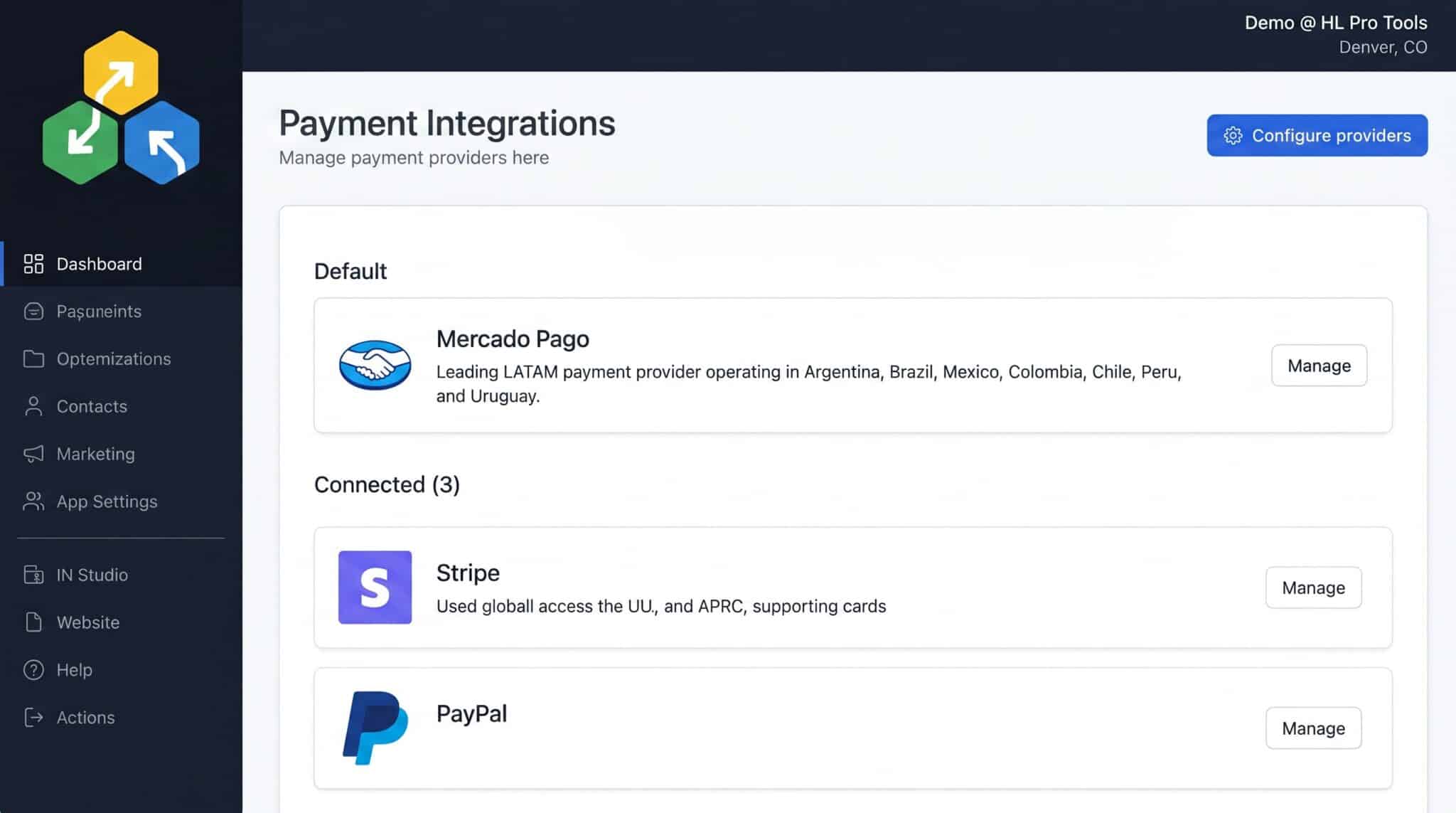
Task: Click the Payment Integrations heading
Action: coord(446,123)
